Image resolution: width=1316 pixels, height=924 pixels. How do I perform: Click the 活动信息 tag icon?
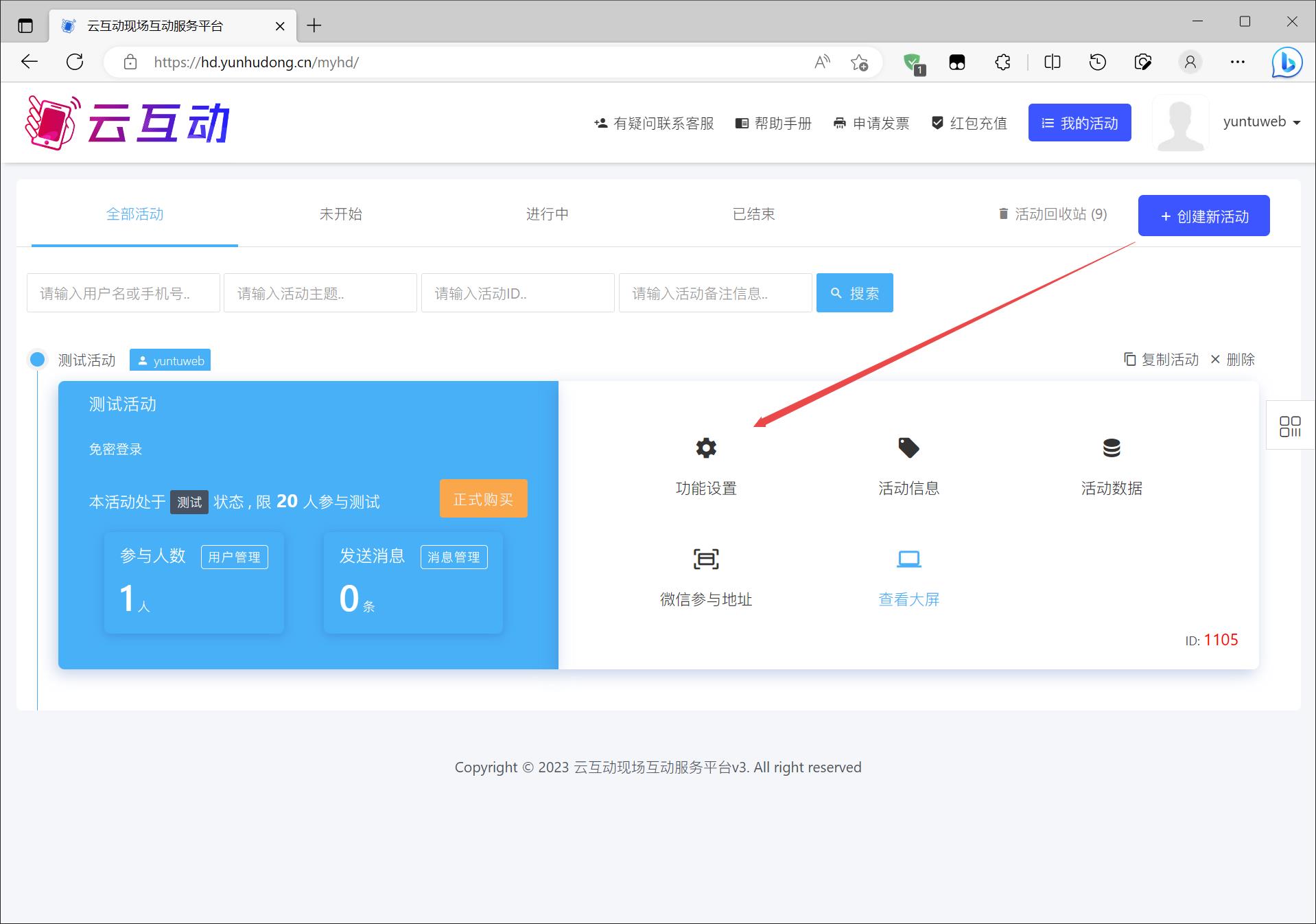tap(908, 448)
